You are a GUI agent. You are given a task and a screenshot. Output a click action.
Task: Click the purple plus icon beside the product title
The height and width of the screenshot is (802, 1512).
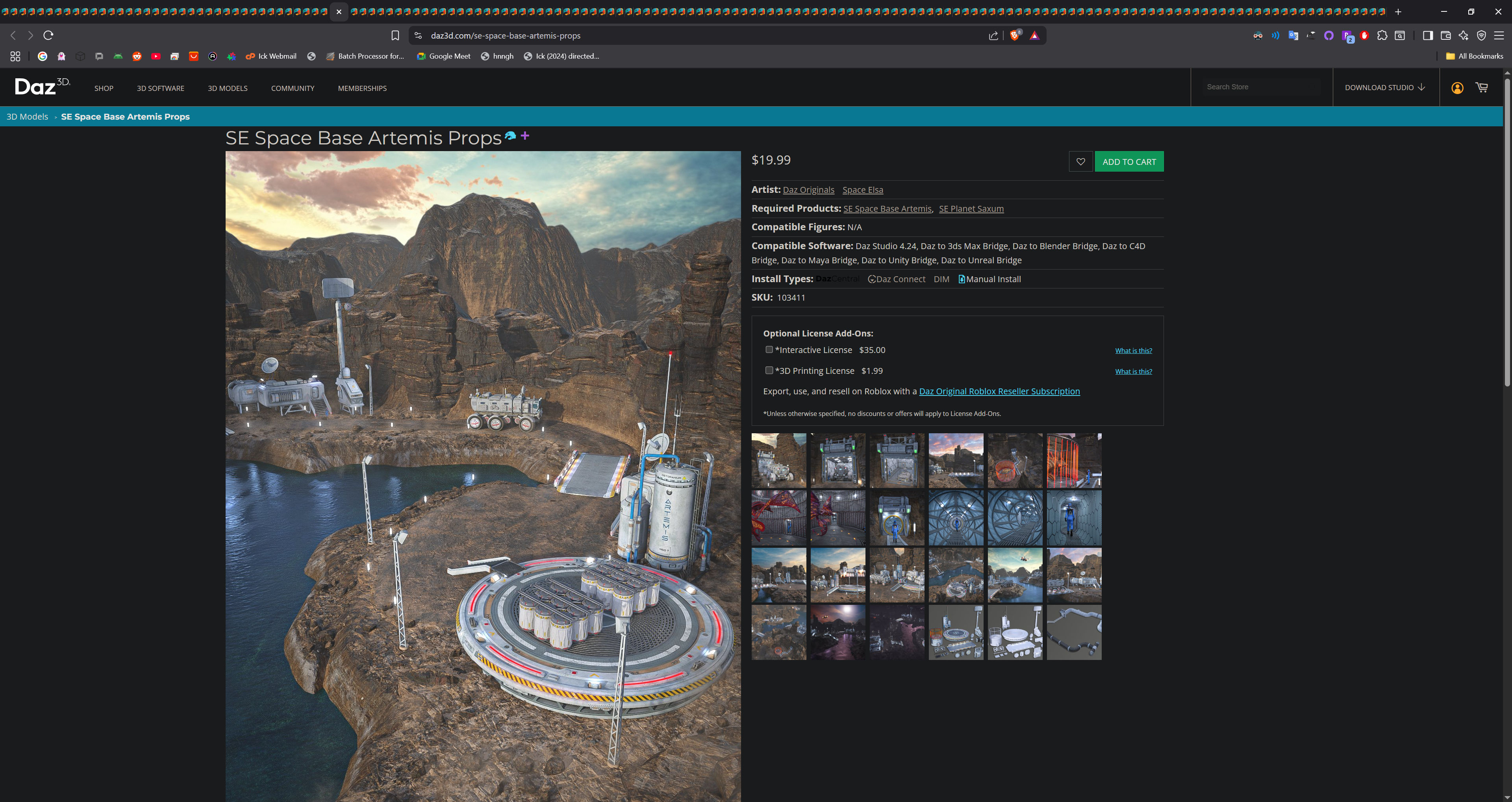[x=525, y=135]
